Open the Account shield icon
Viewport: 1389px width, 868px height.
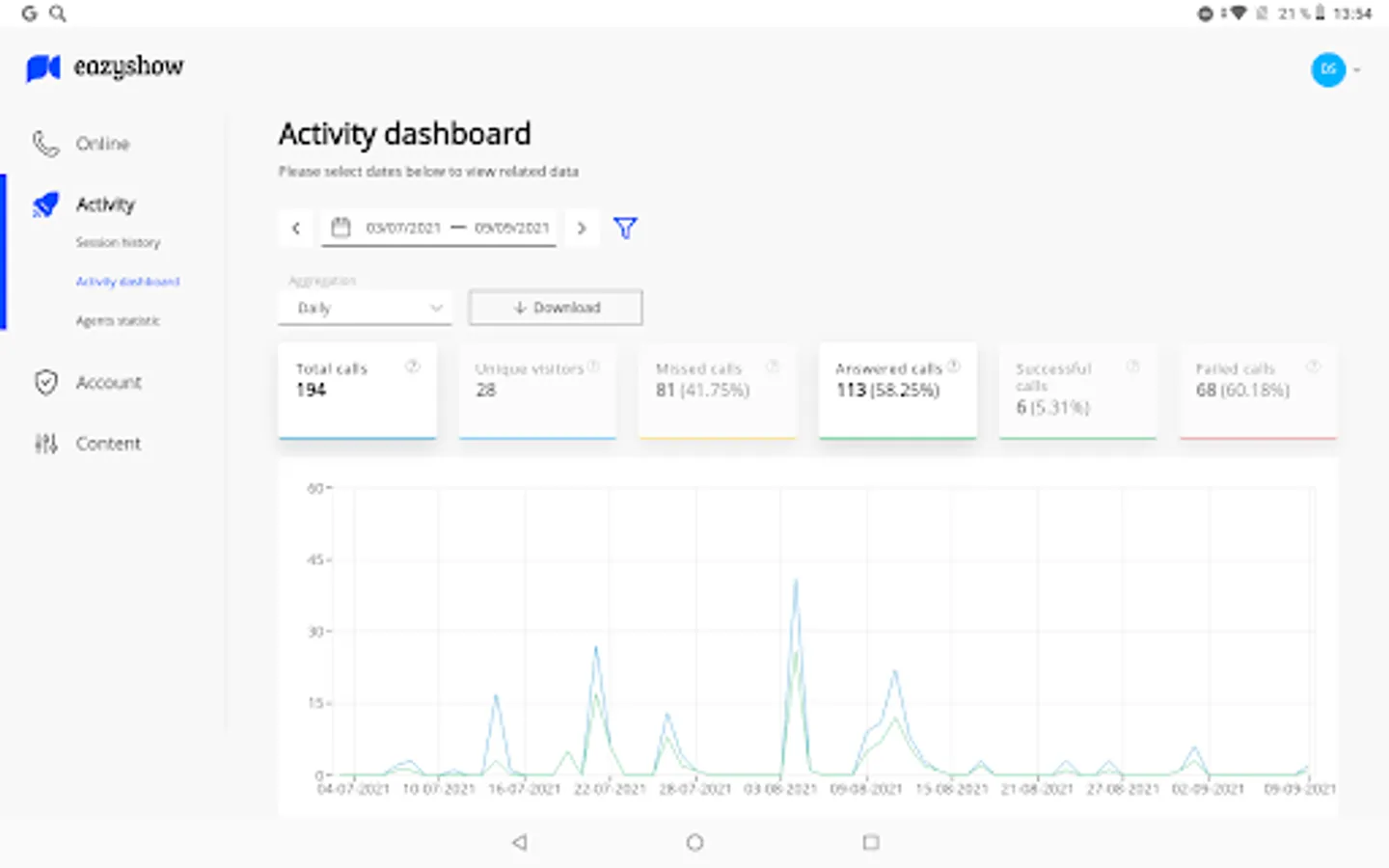click(45, 382)
